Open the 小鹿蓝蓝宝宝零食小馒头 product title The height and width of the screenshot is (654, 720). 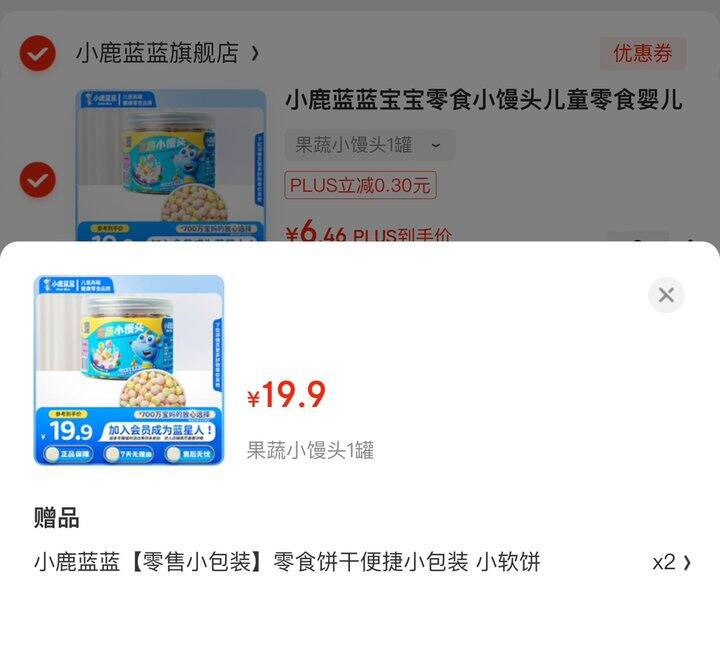pyautogui.click(x=483, y=100)
